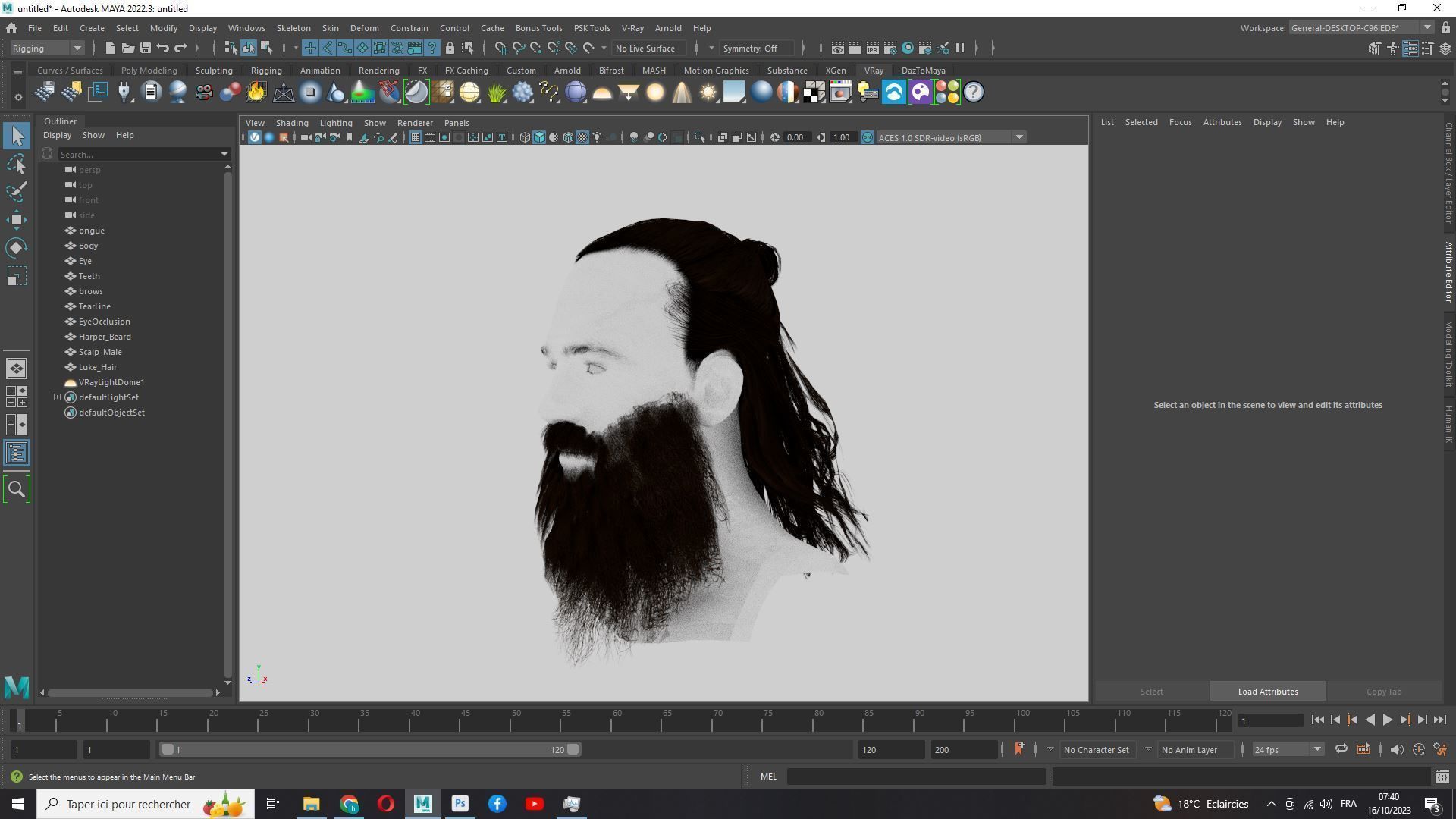Click the Save scene icon

click(x=145, y=49)
